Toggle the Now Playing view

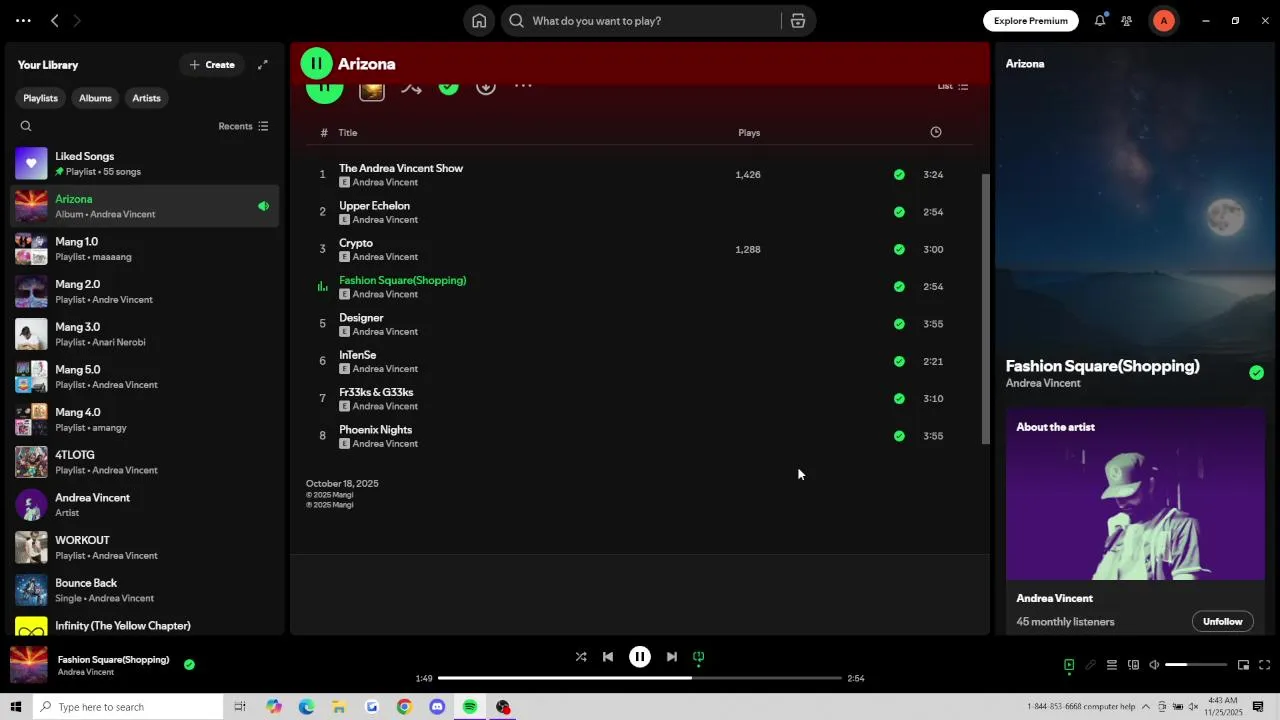(1069, 665)
